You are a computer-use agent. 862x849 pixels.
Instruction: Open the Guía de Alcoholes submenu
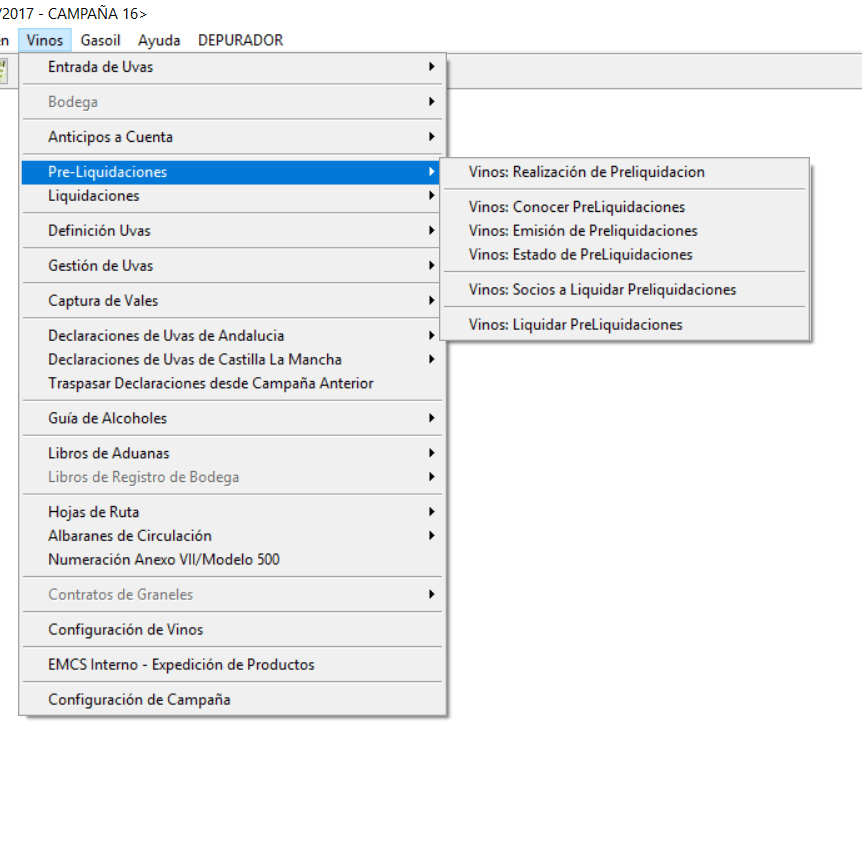click(x=108, y=418)
